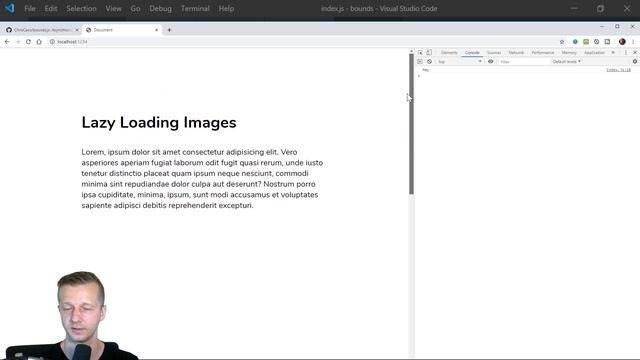Open the Go menu
This screenshot has width=640, height=360.
(135, 9)
